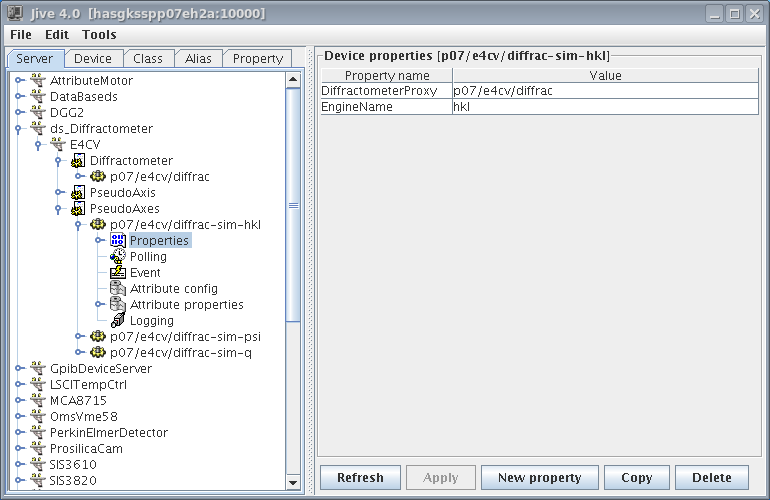Select the EngineName value hkl cell
Screen dimensions: 770x500
coord(605,107)
